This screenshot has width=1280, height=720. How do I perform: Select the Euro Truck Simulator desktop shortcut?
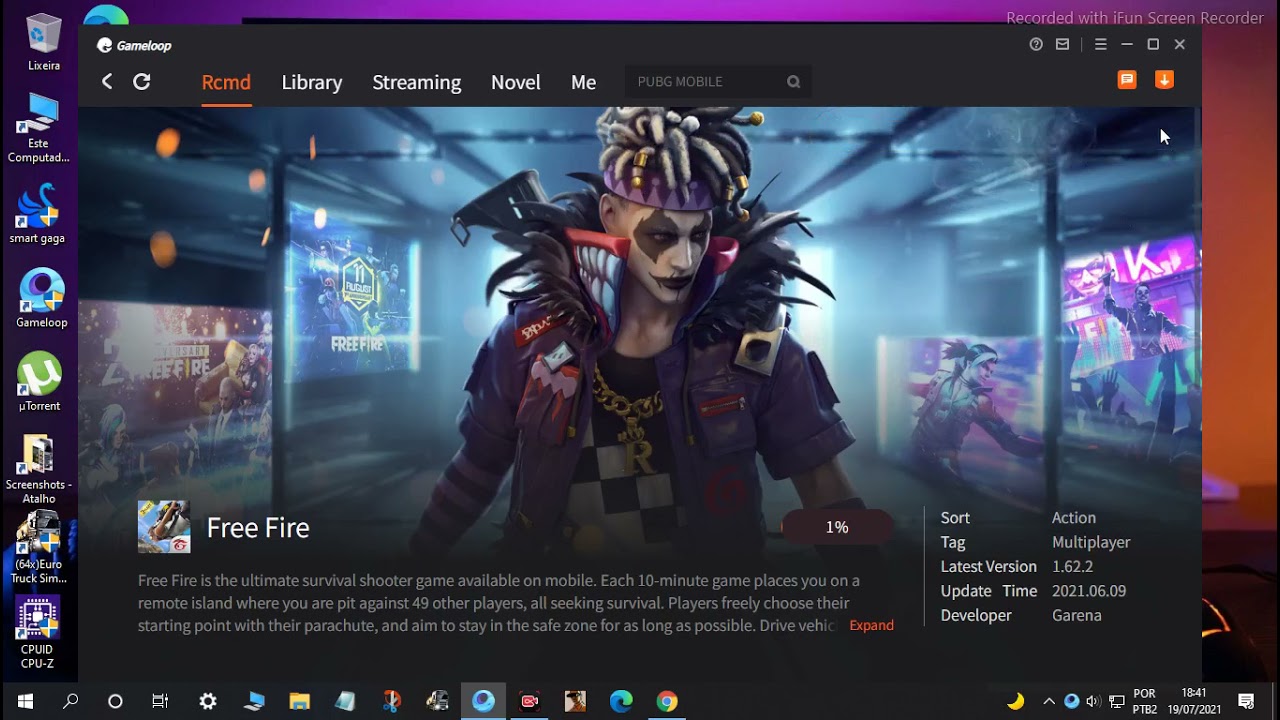pos(39,548)
